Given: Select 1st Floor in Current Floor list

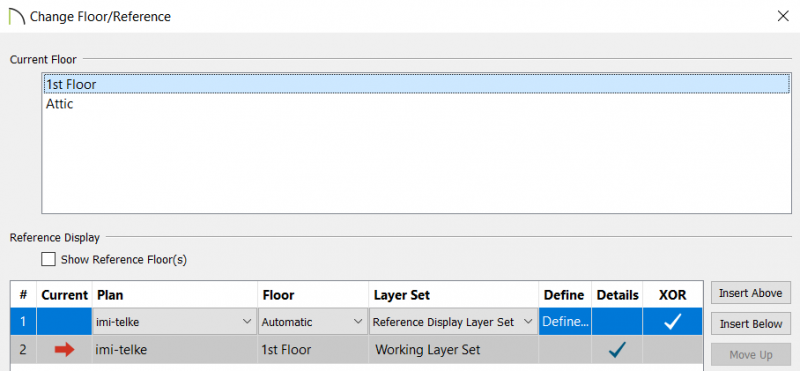Looking at the screenshot, I should 416,85.
